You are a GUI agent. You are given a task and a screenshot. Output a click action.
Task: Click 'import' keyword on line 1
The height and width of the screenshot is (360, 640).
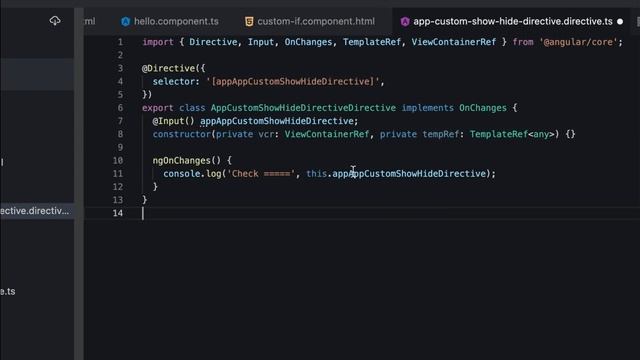158,42
